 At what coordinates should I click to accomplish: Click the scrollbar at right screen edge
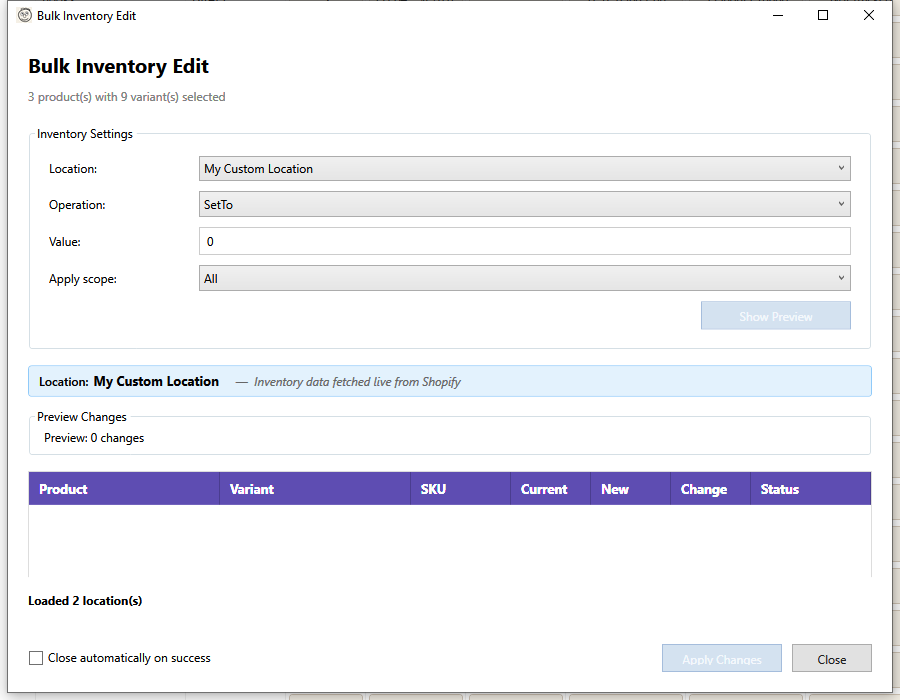pyautogui.click(x=895, y=350)
